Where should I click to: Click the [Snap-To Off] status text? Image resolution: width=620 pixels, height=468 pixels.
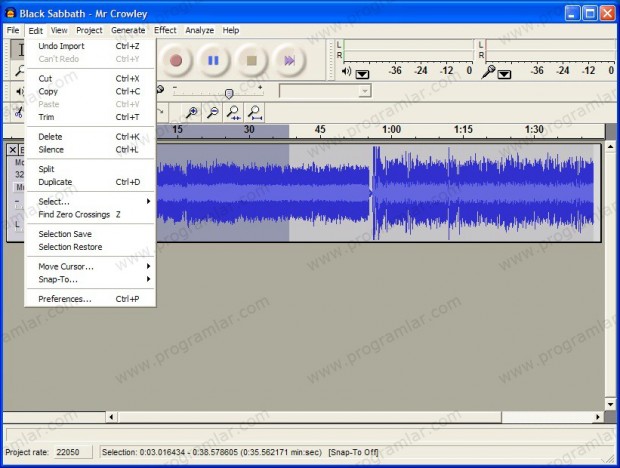[x=353, y=452]
